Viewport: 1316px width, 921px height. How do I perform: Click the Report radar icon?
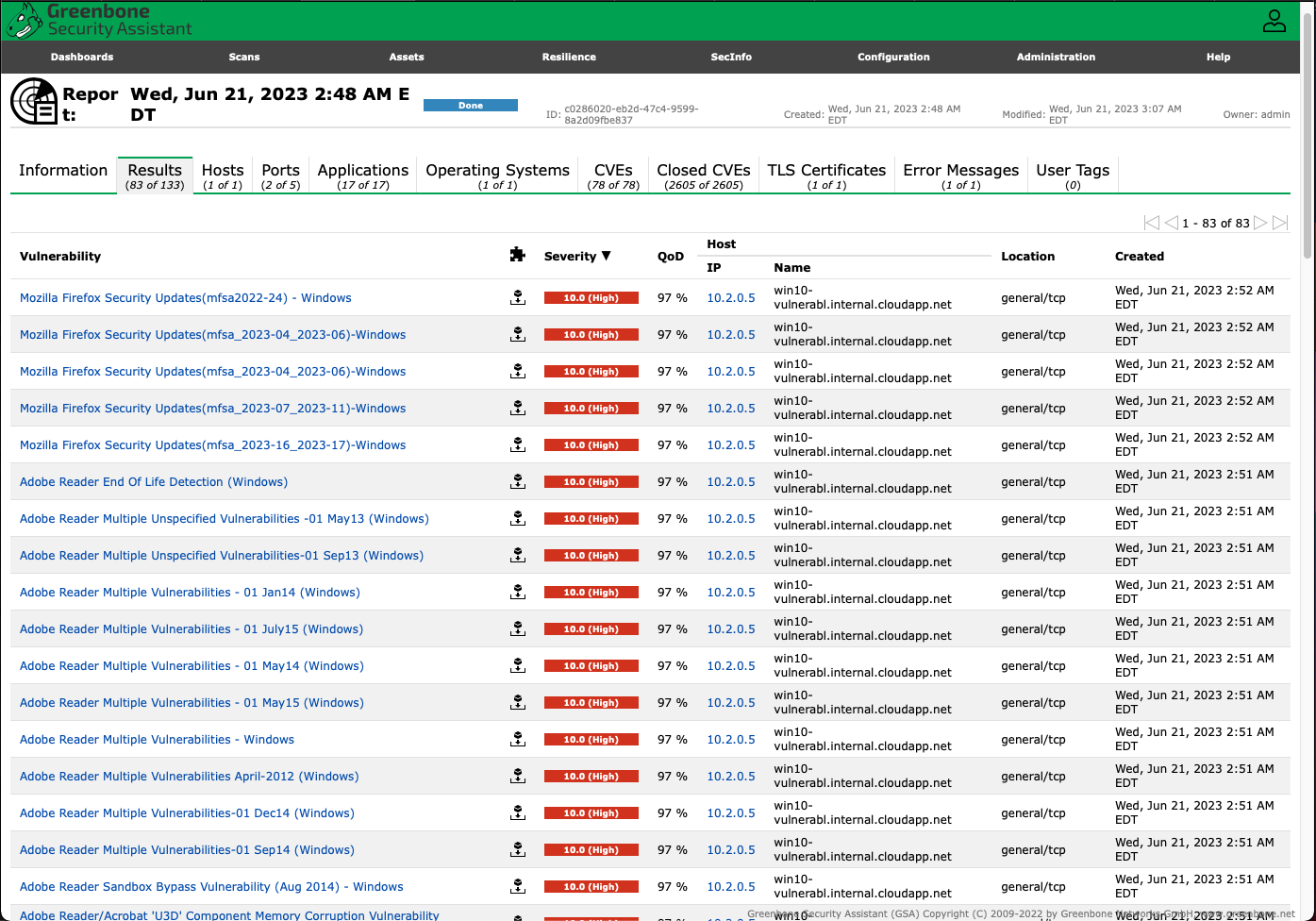click(34, 101)
